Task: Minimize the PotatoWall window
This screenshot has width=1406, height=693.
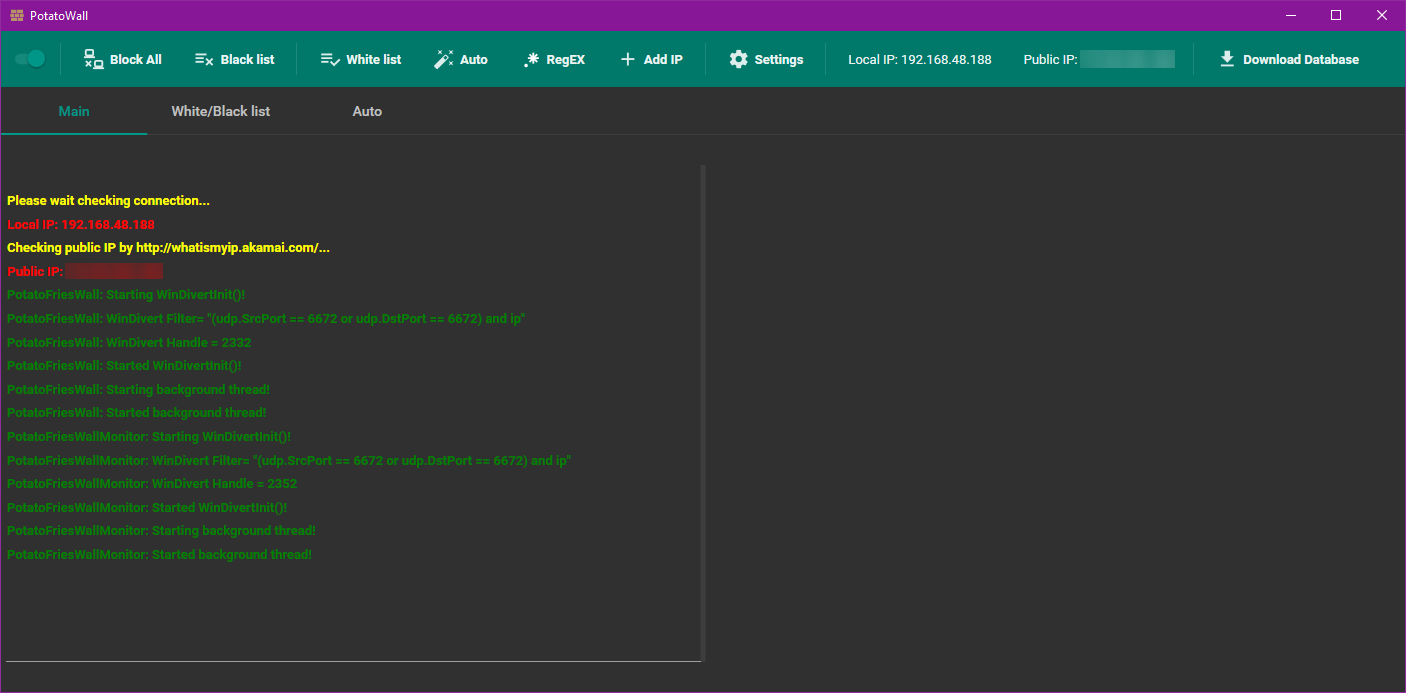Action: click(1290, 15)
